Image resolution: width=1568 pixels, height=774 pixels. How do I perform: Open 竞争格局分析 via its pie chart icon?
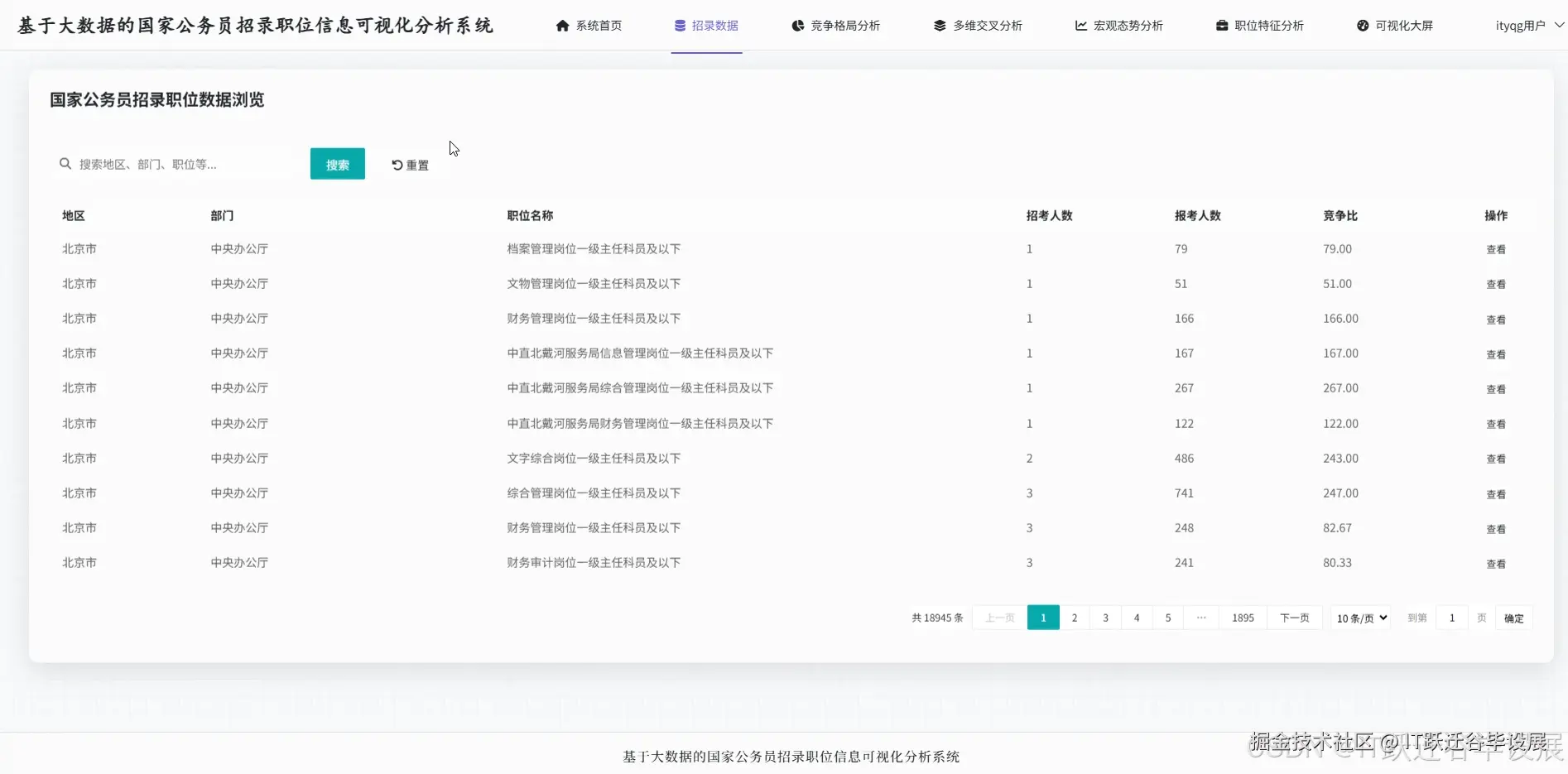coord(797,25)
